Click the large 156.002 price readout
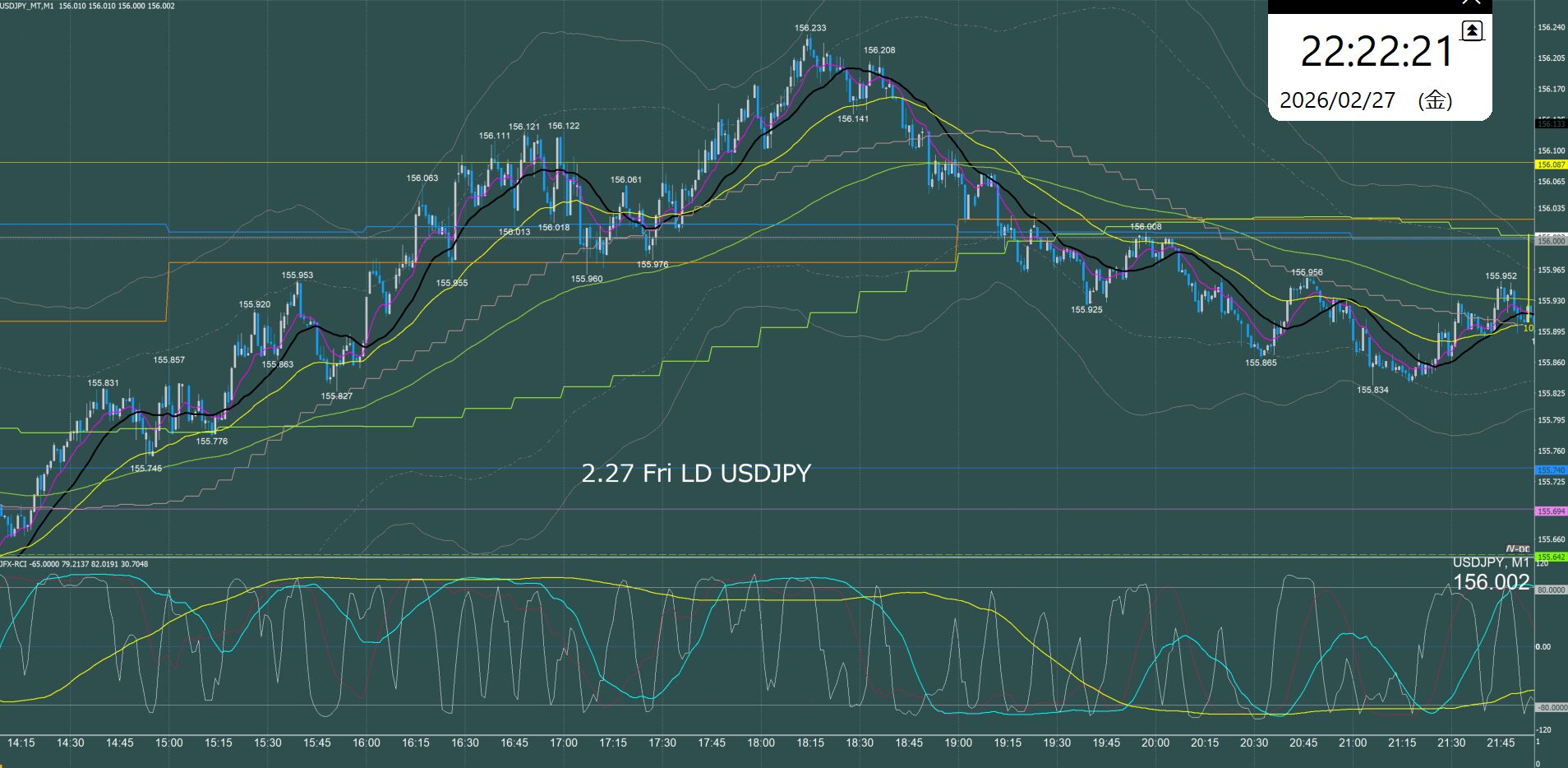The width and height of the screenshot is (1568, 768). [1491, 582]
